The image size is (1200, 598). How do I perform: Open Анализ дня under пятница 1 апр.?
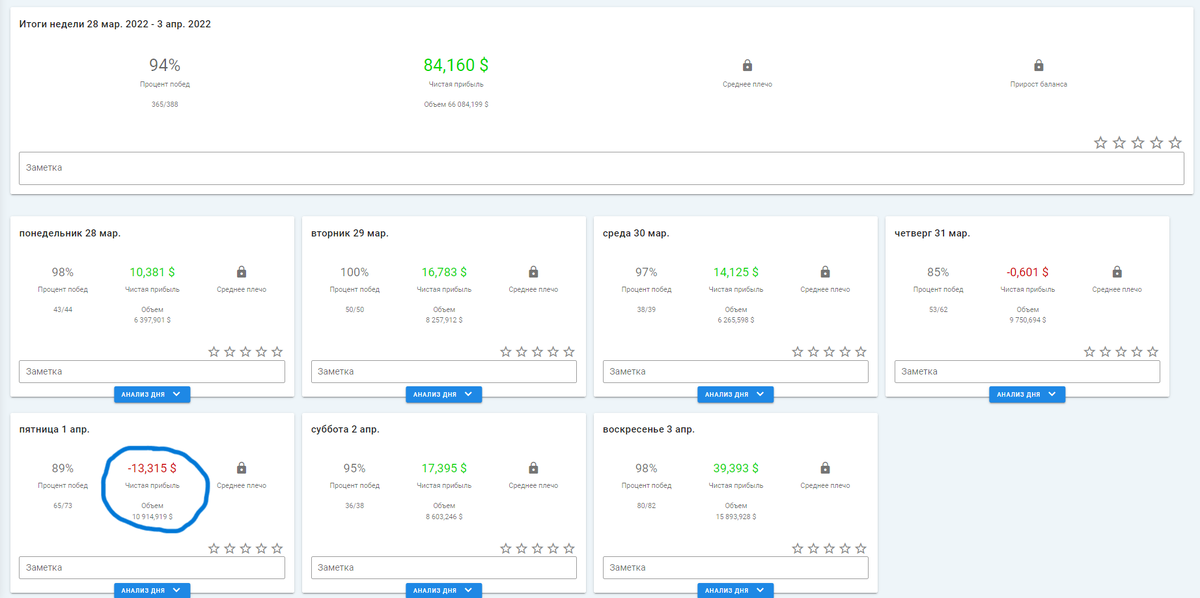[152, 590]
